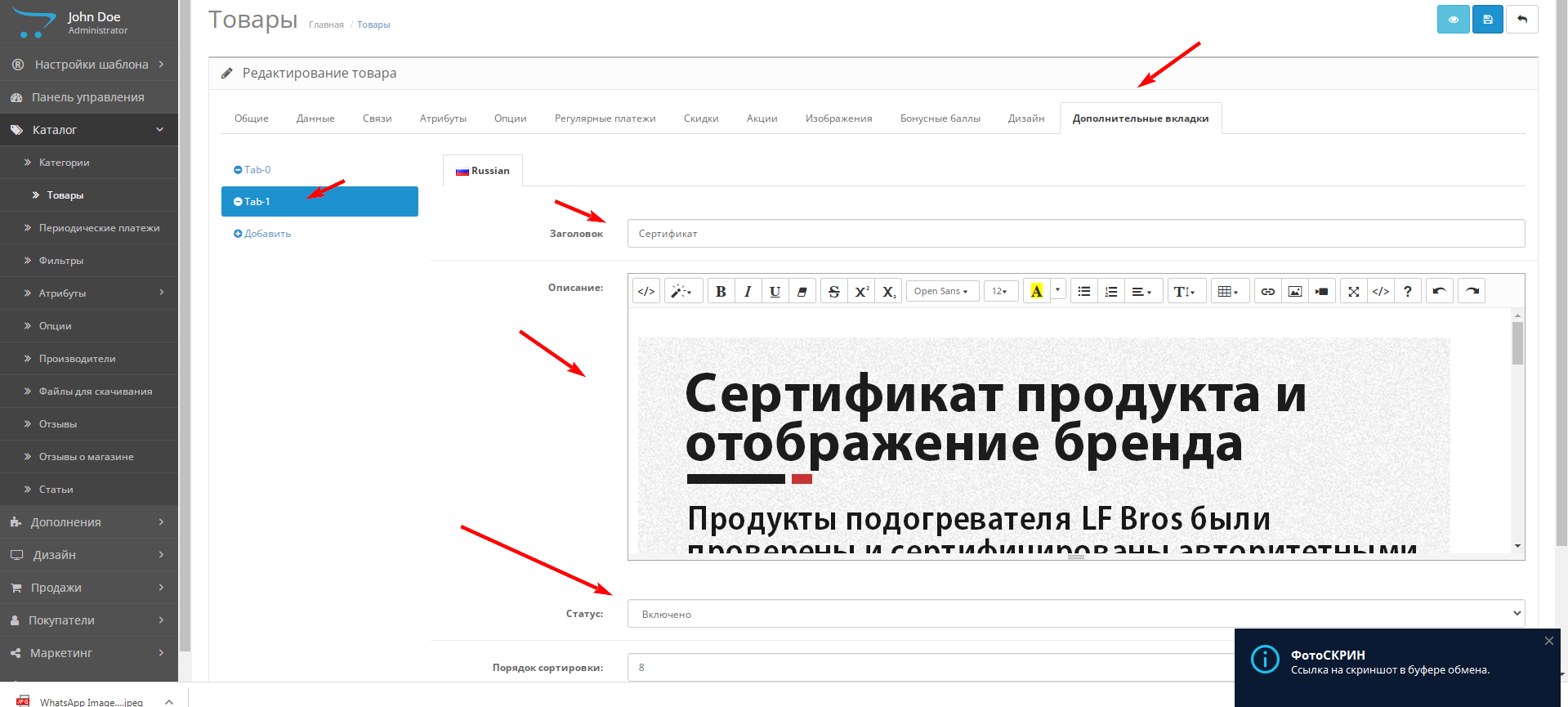Screen dimensions: 1568x707
Task: Open the Дополнительные вкладки tab
Action: [x=1141, y=119]
